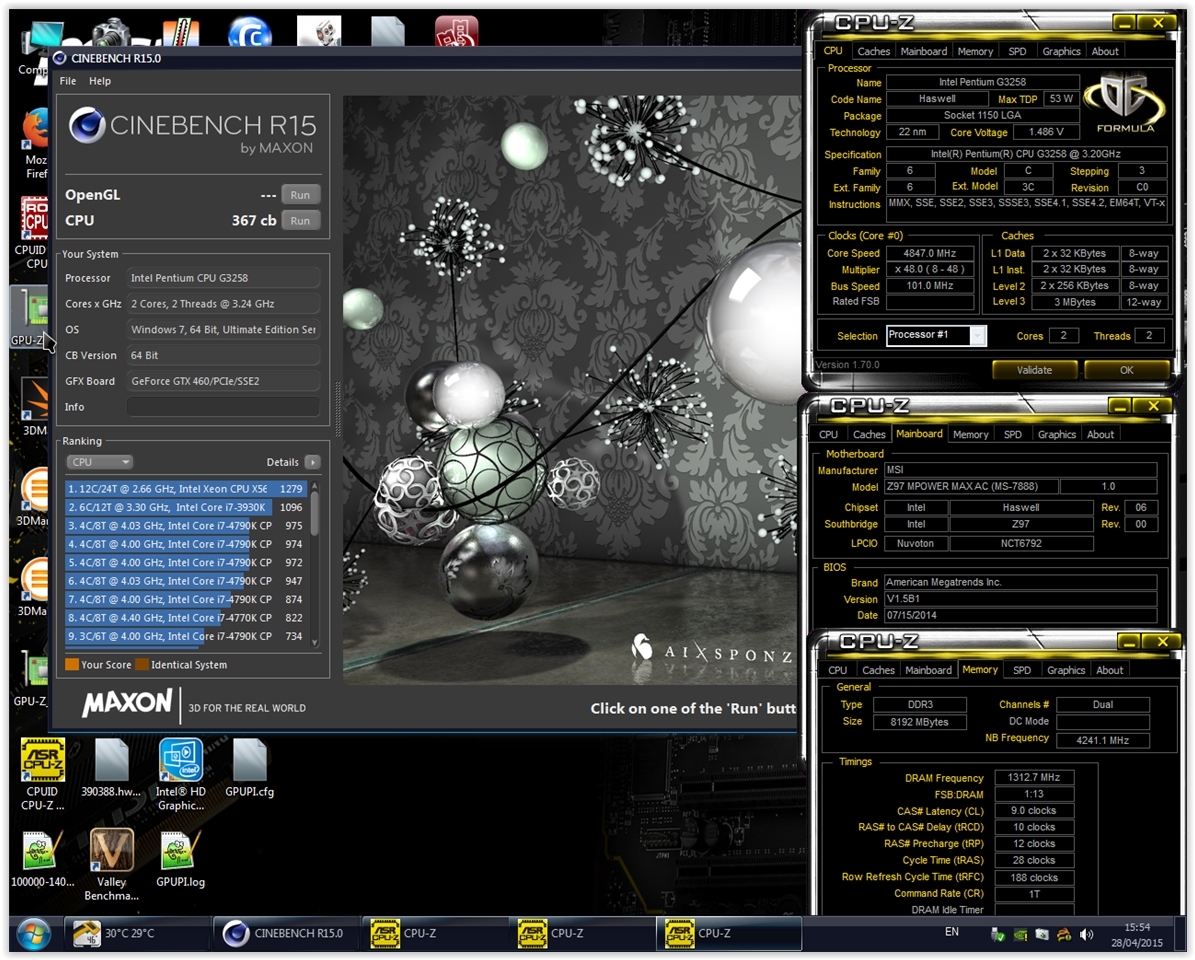Select CPU tab in bottom CPU-Z window
This screenshot has width=1195, height=960.
click(838, 670)
